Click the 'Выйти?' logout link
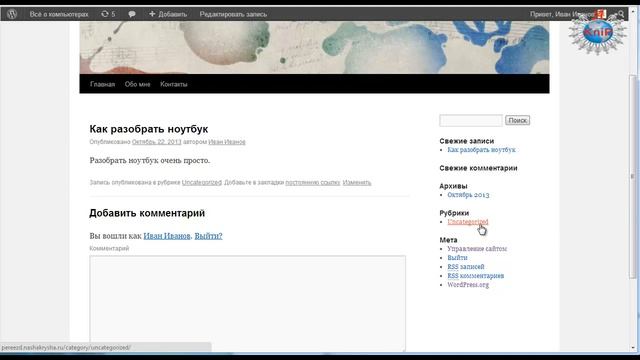This screenshot has width=640, height=360. tap(208, 236)
